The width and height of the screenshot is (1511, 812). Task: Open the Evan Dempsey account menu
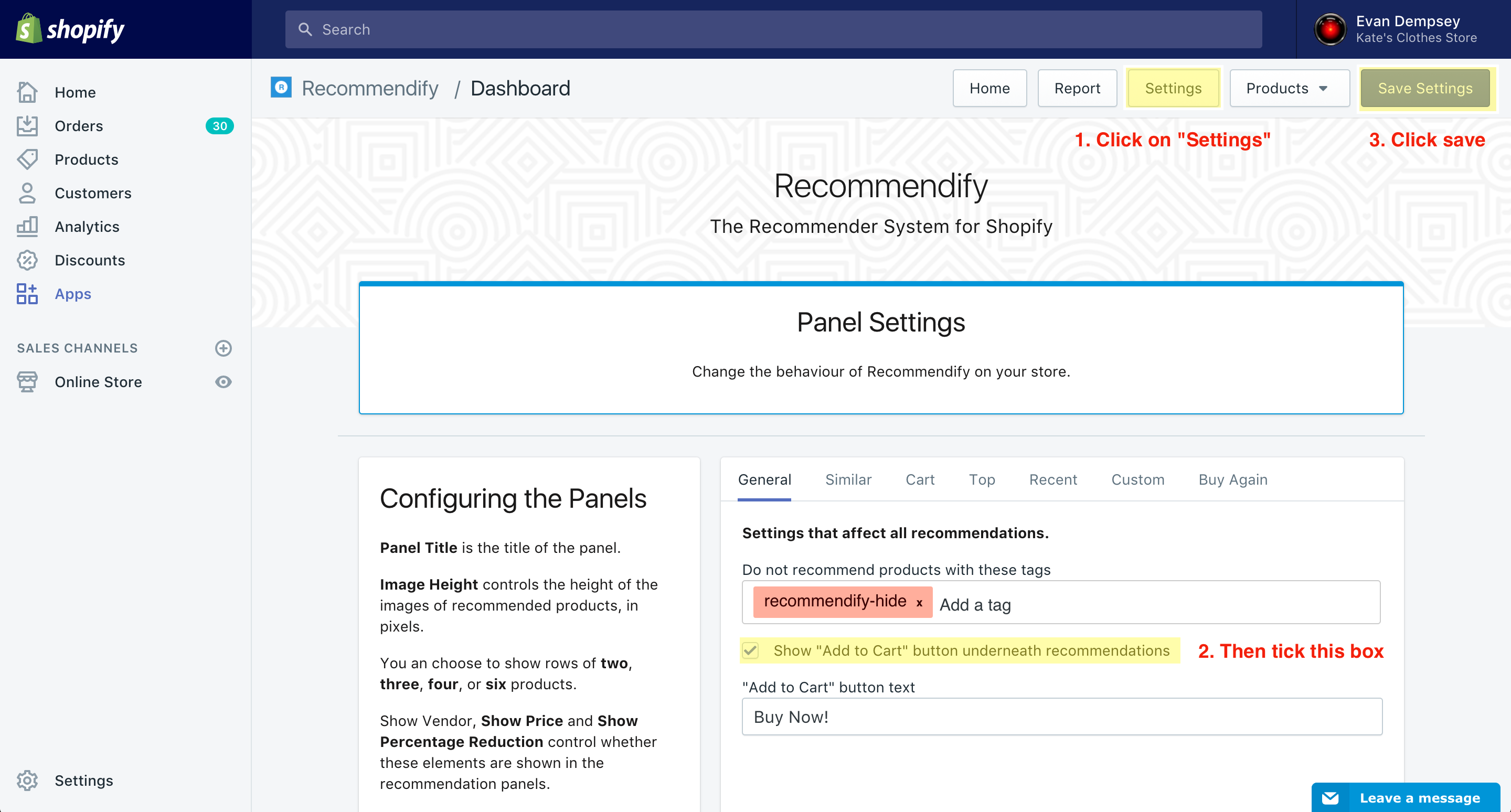point(1403,29)
